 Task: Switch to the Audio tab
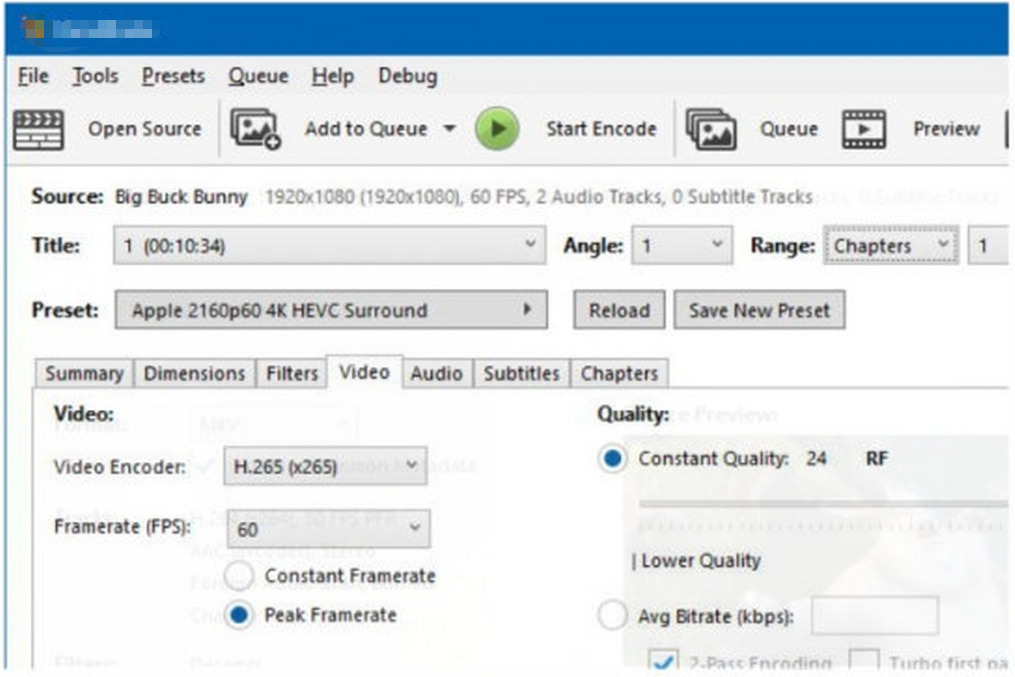tap(437, 373)
